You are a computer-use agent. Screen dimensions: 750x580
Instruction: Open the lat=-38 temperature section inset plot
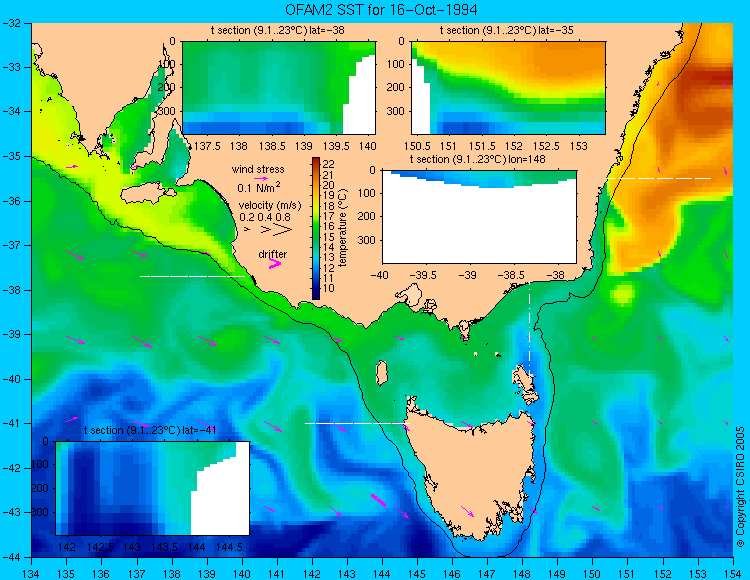tap(279, 88)
